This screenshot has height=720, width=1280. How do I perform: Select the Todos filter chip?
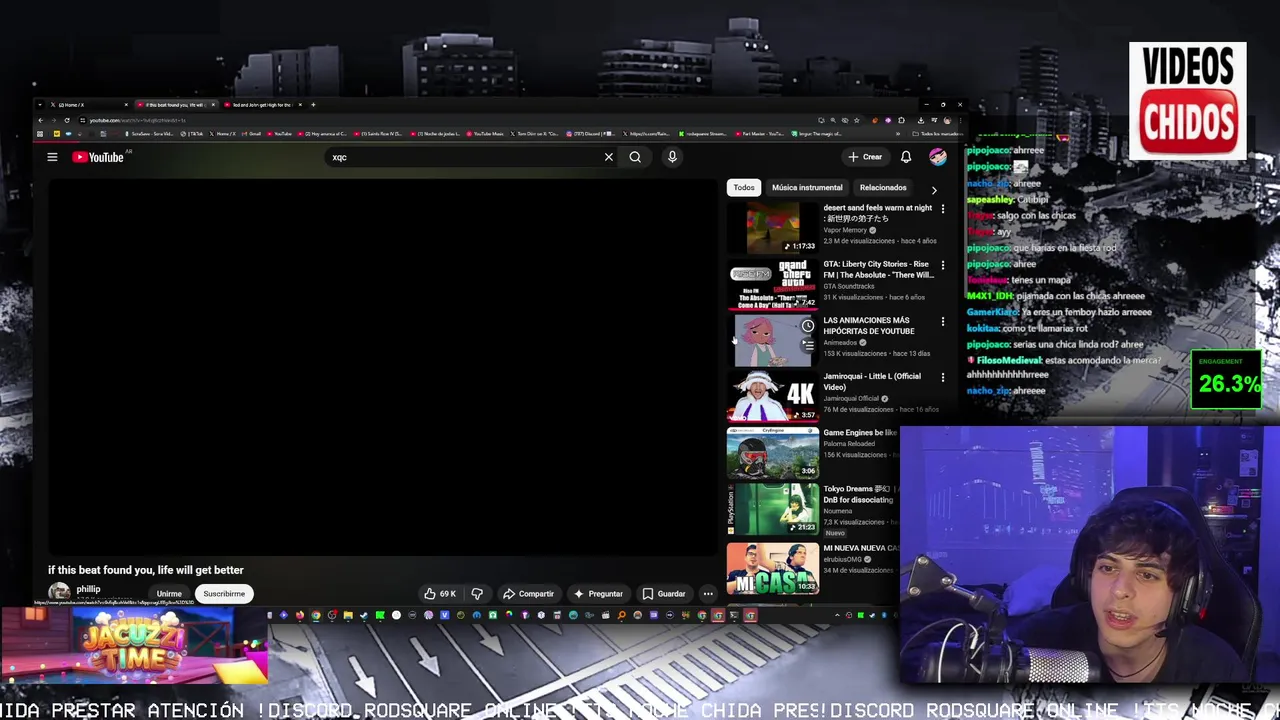pyautogui.click(x=744, y=187)
